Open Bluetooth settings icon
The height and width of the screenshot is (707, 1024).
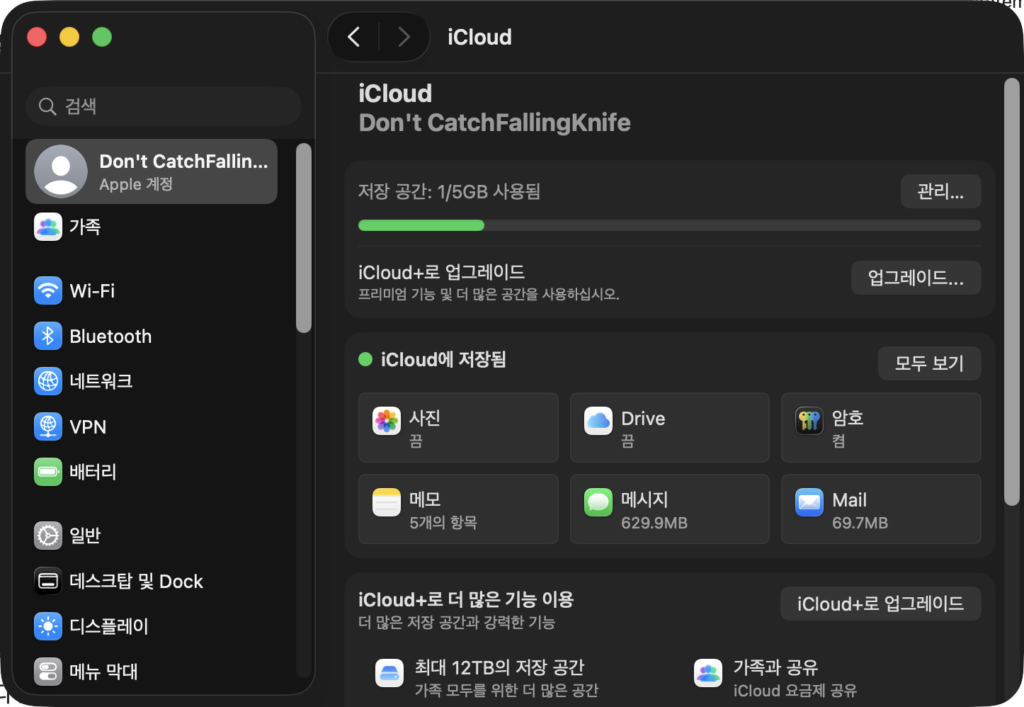(x=48, y=336)
